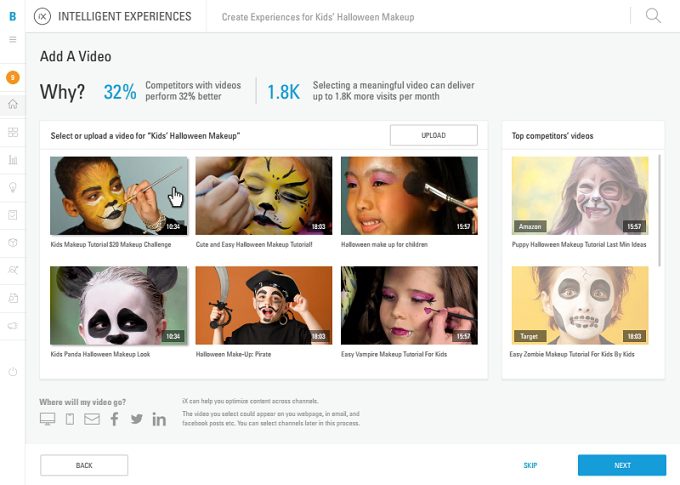Click the SKIP link

pos(530,465)
